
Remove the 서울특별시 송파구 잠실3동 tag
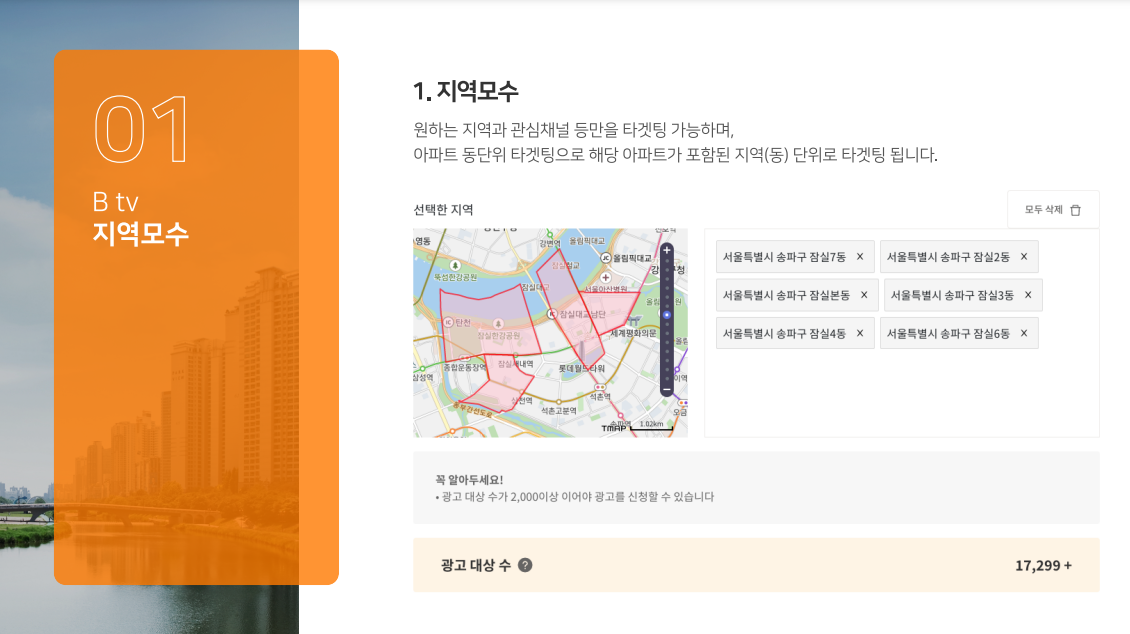pos(1028,295)
